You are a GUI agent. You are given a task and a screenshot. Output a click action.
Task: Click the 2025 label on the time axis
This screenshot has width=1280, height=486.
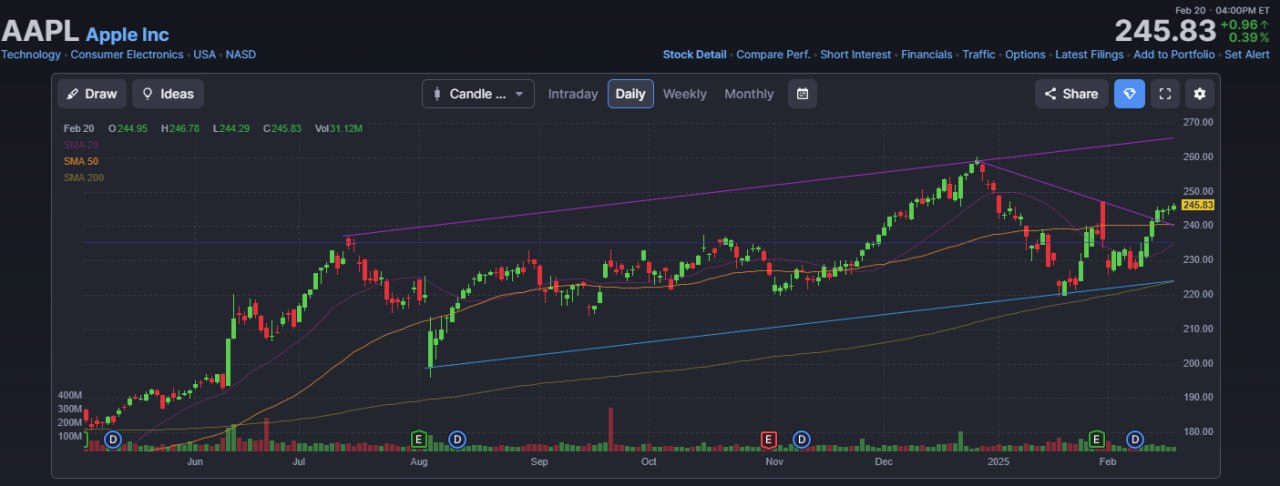1000,463
